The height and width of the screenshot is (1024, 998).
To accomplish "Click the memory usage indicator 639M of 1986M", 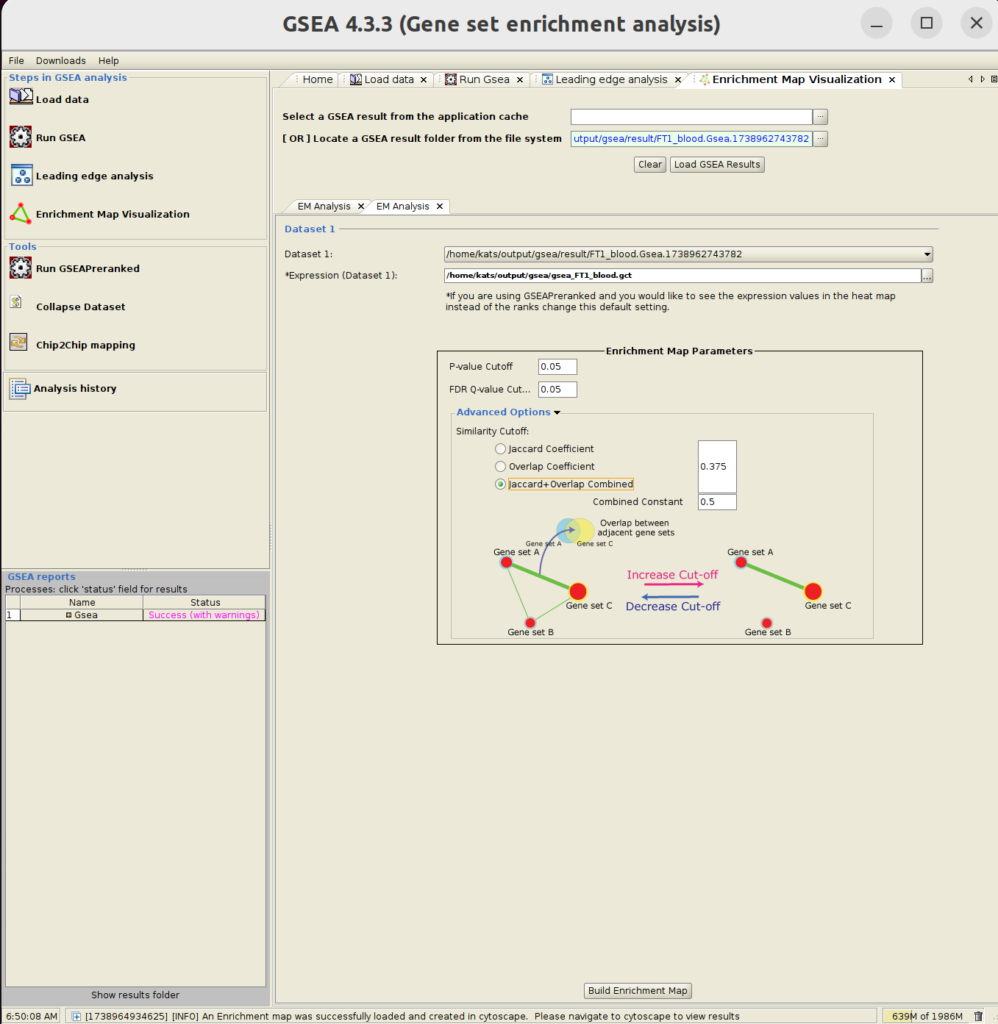I will click(927, 1016).
